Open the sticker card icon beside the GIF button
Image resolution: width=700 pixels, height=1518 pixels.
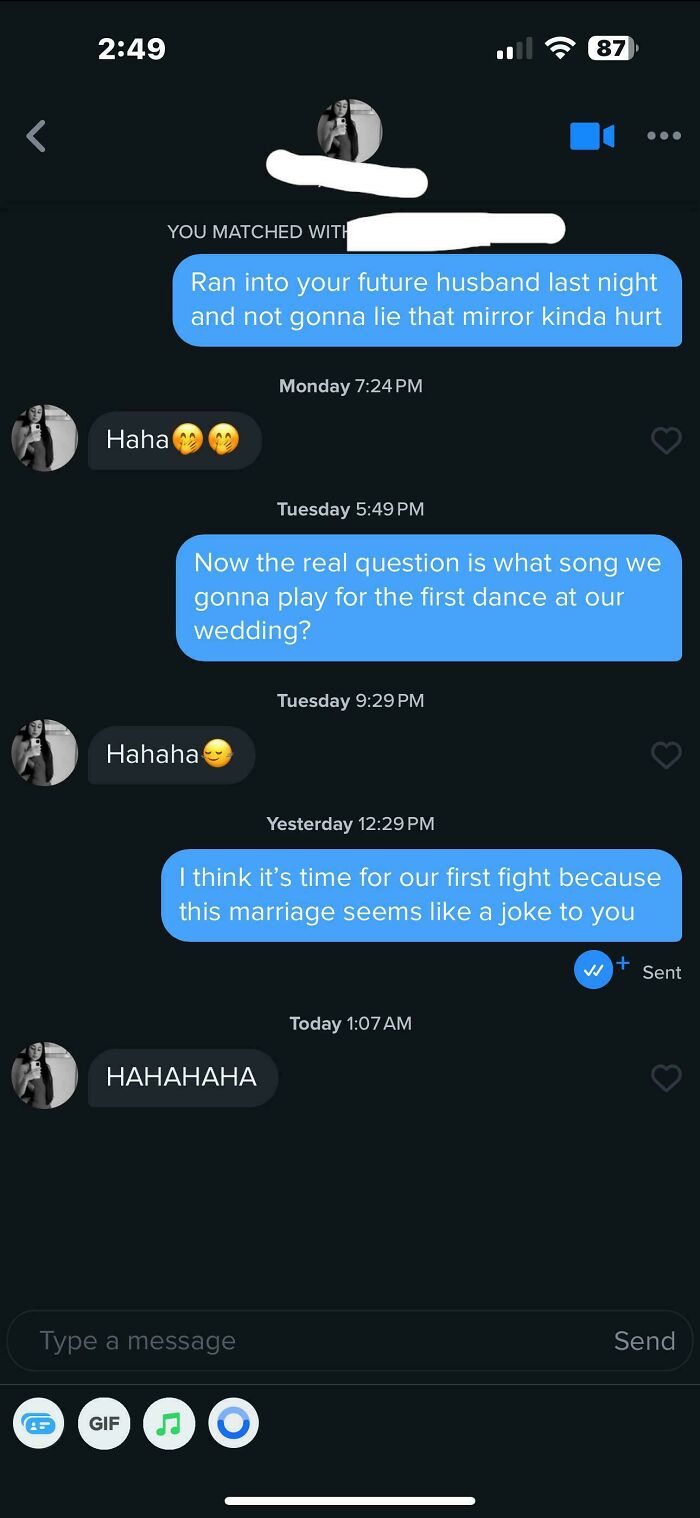[39, 1424]
